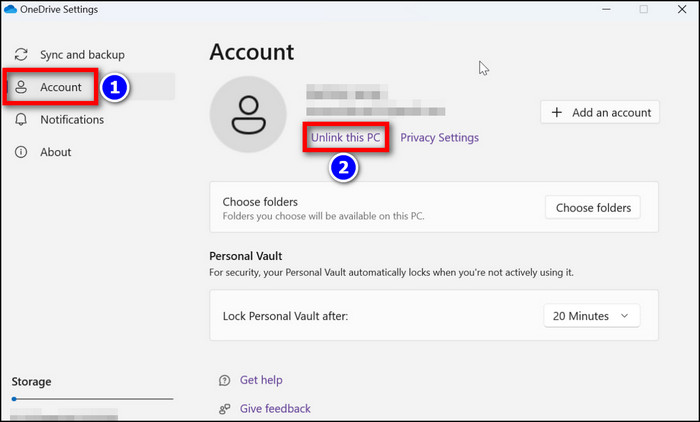Click the Add an account button
Image resolution: width=700 pixels, height=422 pixels.
[x=600, y=112]
